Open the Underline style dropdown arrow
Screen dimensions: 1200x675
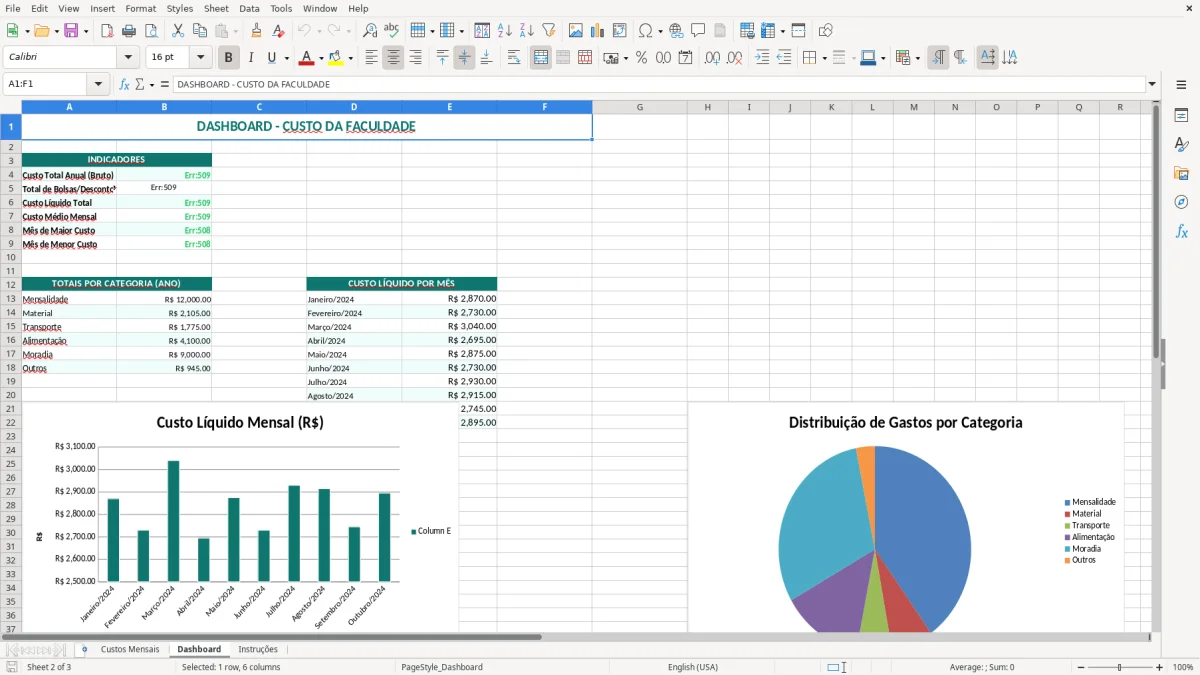click(x=286, y=58)
